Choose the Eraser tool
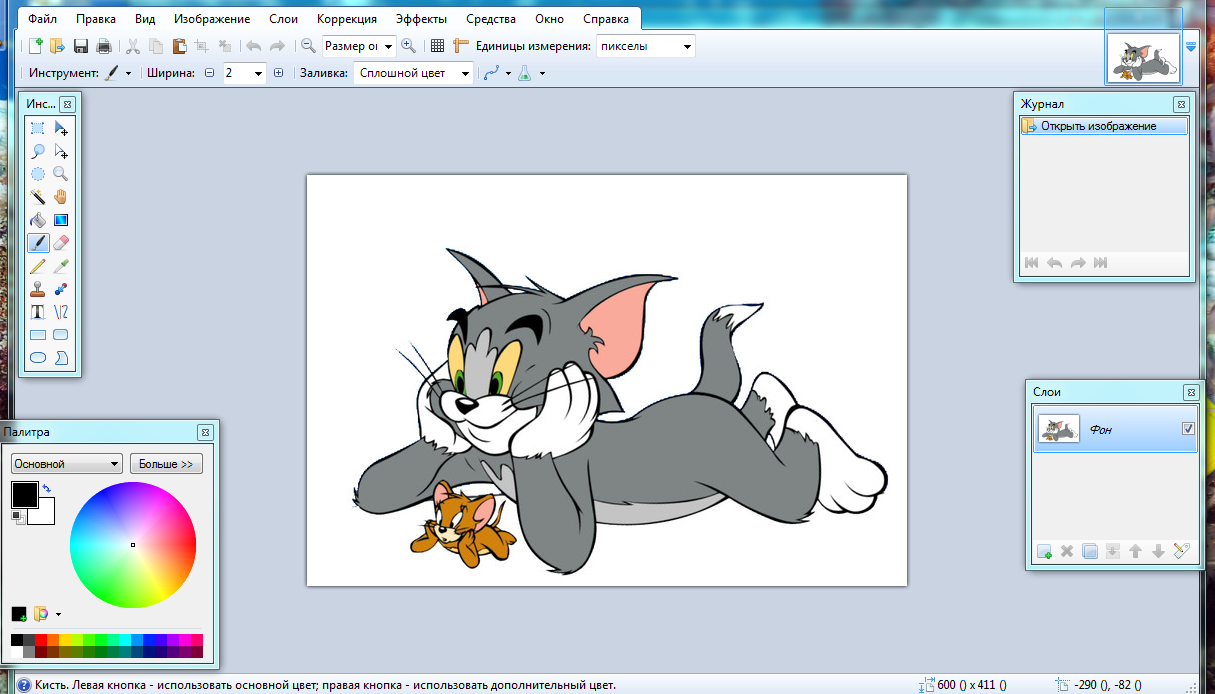 coord(61,243)
